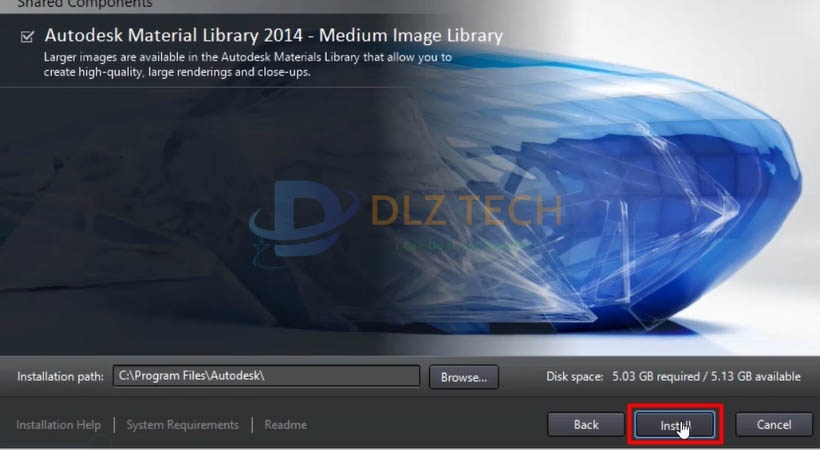820x450 pixels.
Task: Click the 5.03 GB required disk space text
Action: point(656,377)
